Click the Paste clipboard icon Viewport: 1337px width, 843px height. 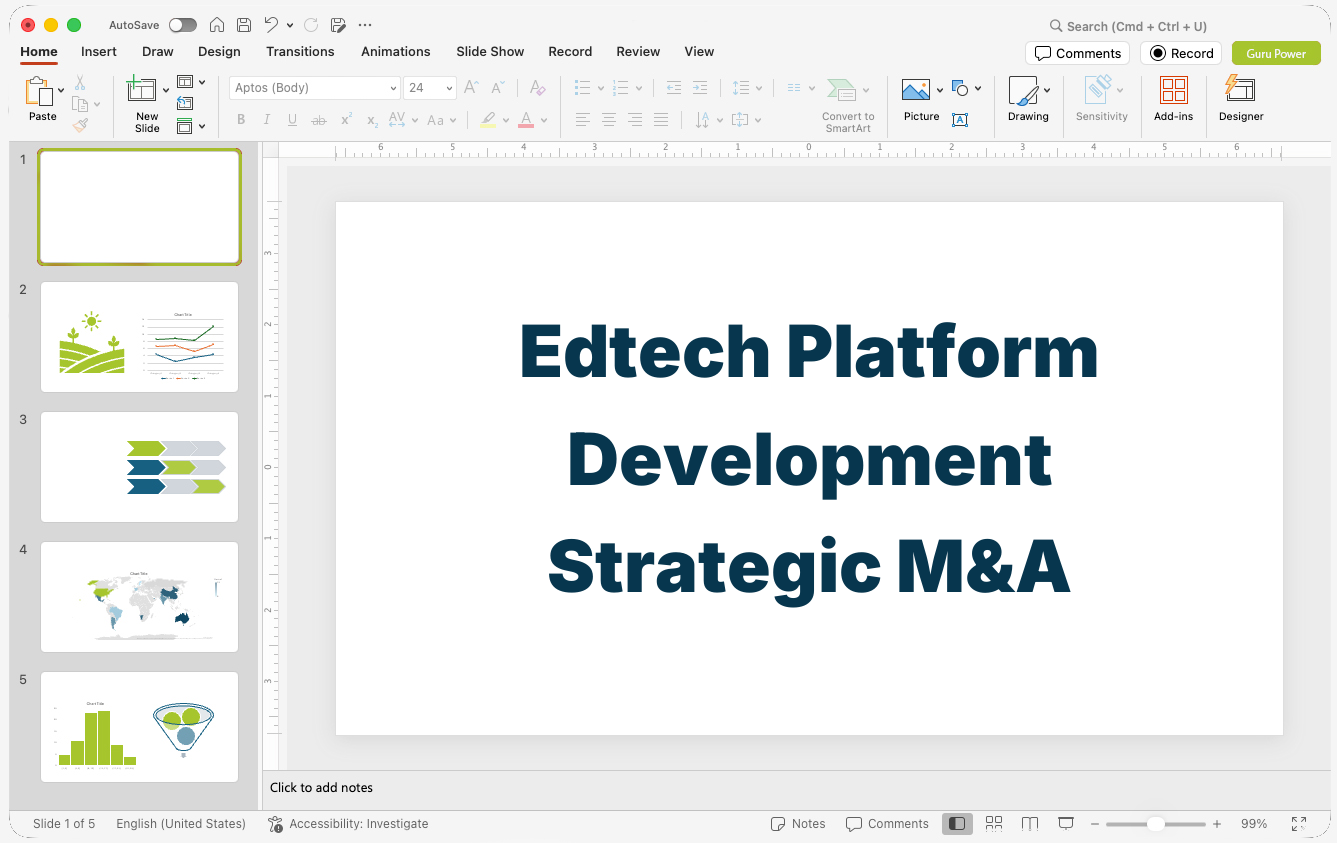click(39, 92)
